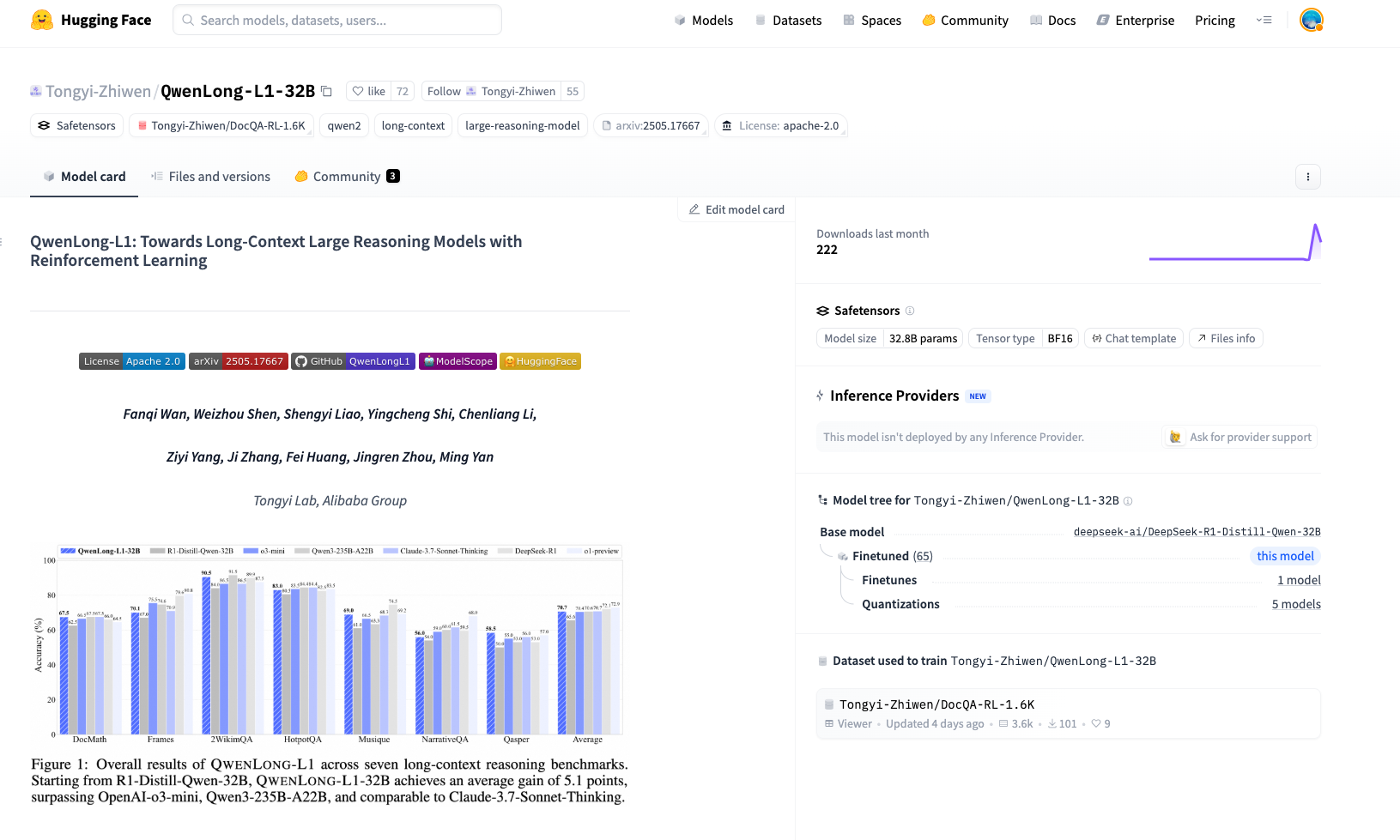Click the Safetensors section heading icon
Viewport: 1400px width, 840px height.
tap(822, 311)
